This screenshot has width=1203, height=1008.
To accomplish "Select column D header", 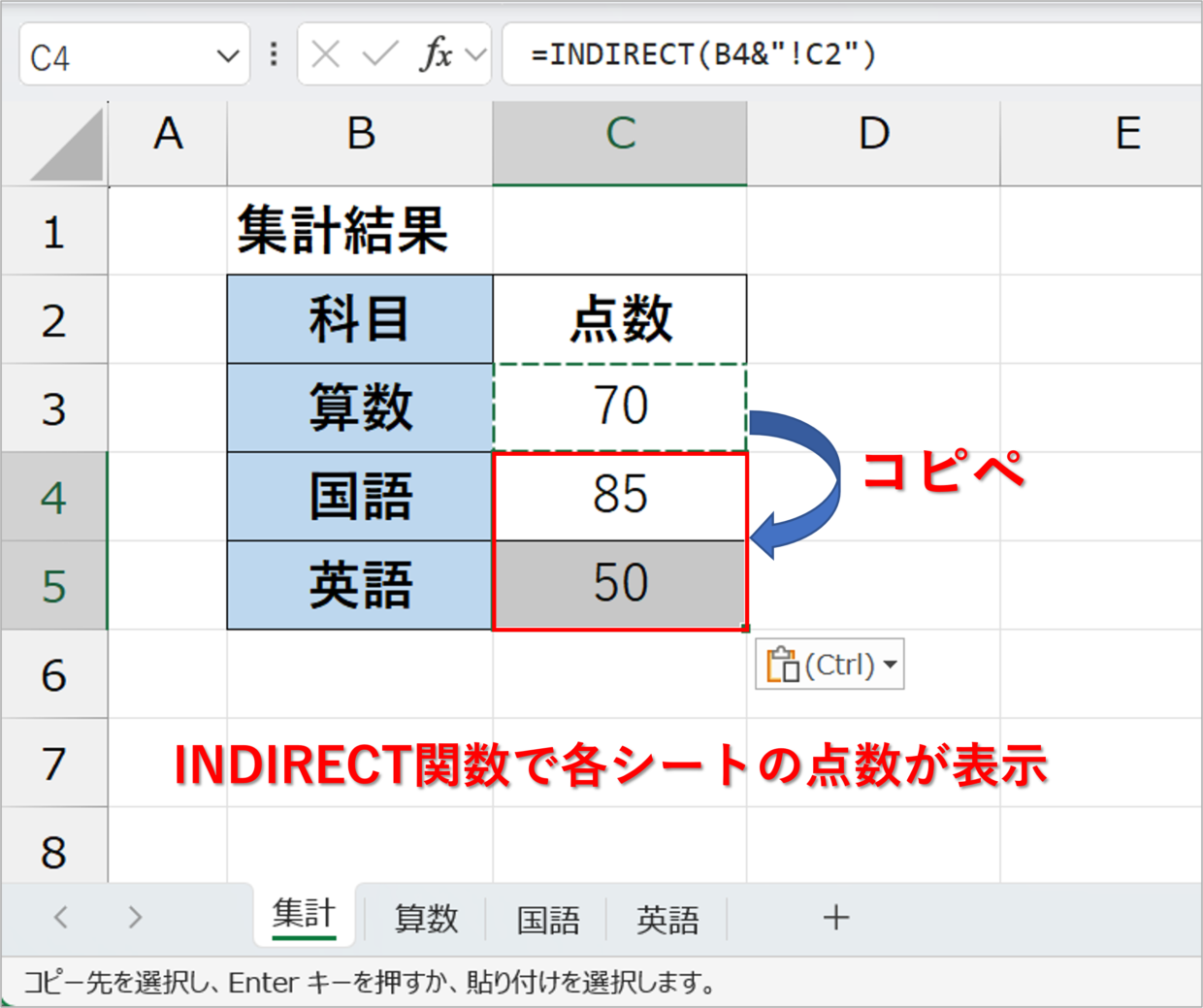I will coord(873,134).
